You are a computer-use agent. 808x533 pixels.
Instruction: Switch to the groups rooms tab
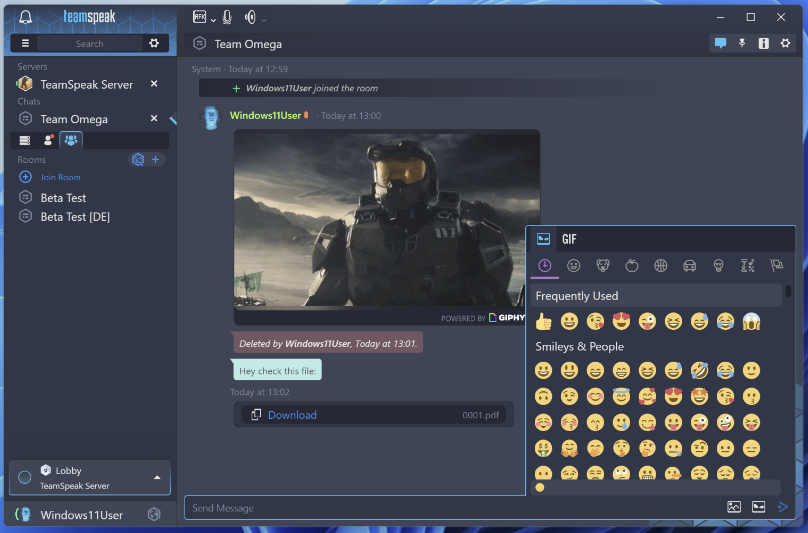tap(71, 140)
